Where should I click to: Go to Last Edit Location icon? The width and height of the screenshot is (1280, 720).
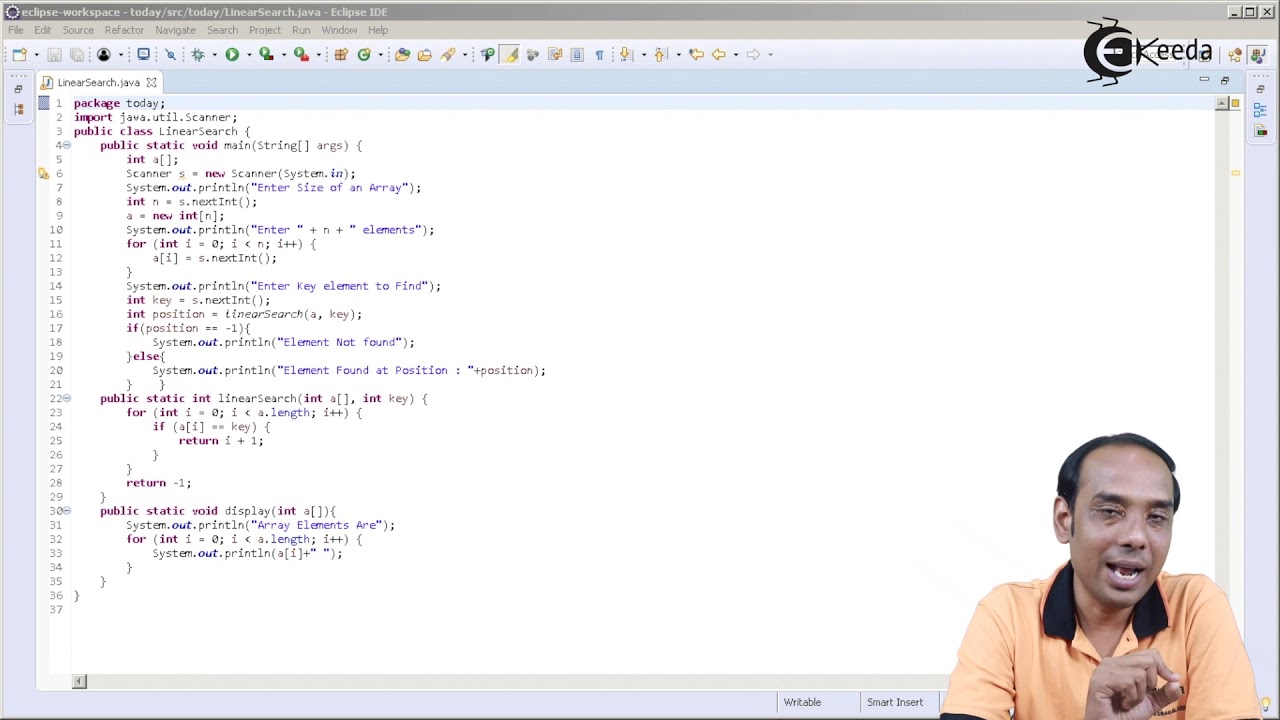click(x=696, y=55)
